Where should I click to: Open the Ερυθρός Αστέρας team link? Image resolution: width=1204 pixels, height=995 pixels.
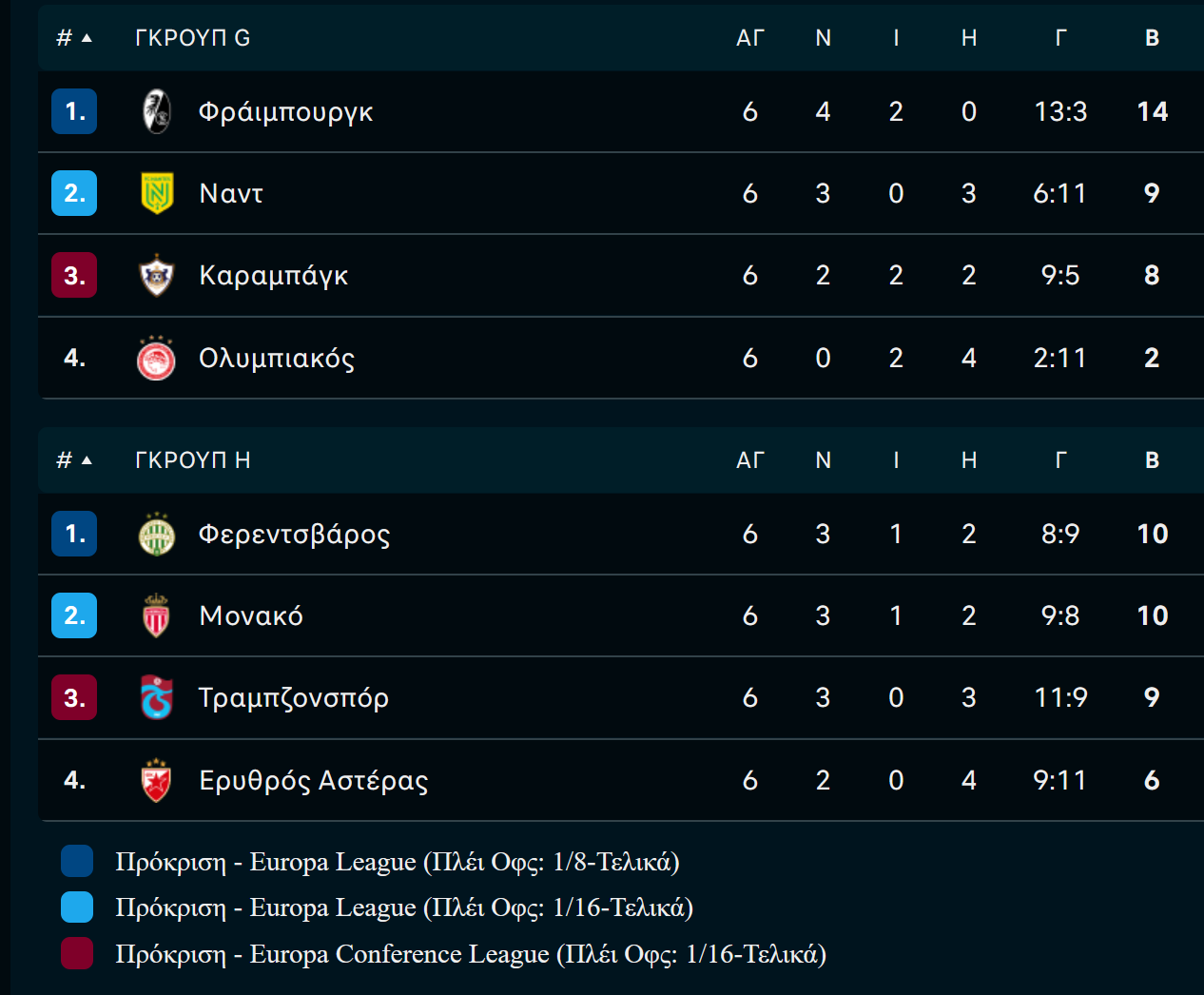click(x=313, y=781)
